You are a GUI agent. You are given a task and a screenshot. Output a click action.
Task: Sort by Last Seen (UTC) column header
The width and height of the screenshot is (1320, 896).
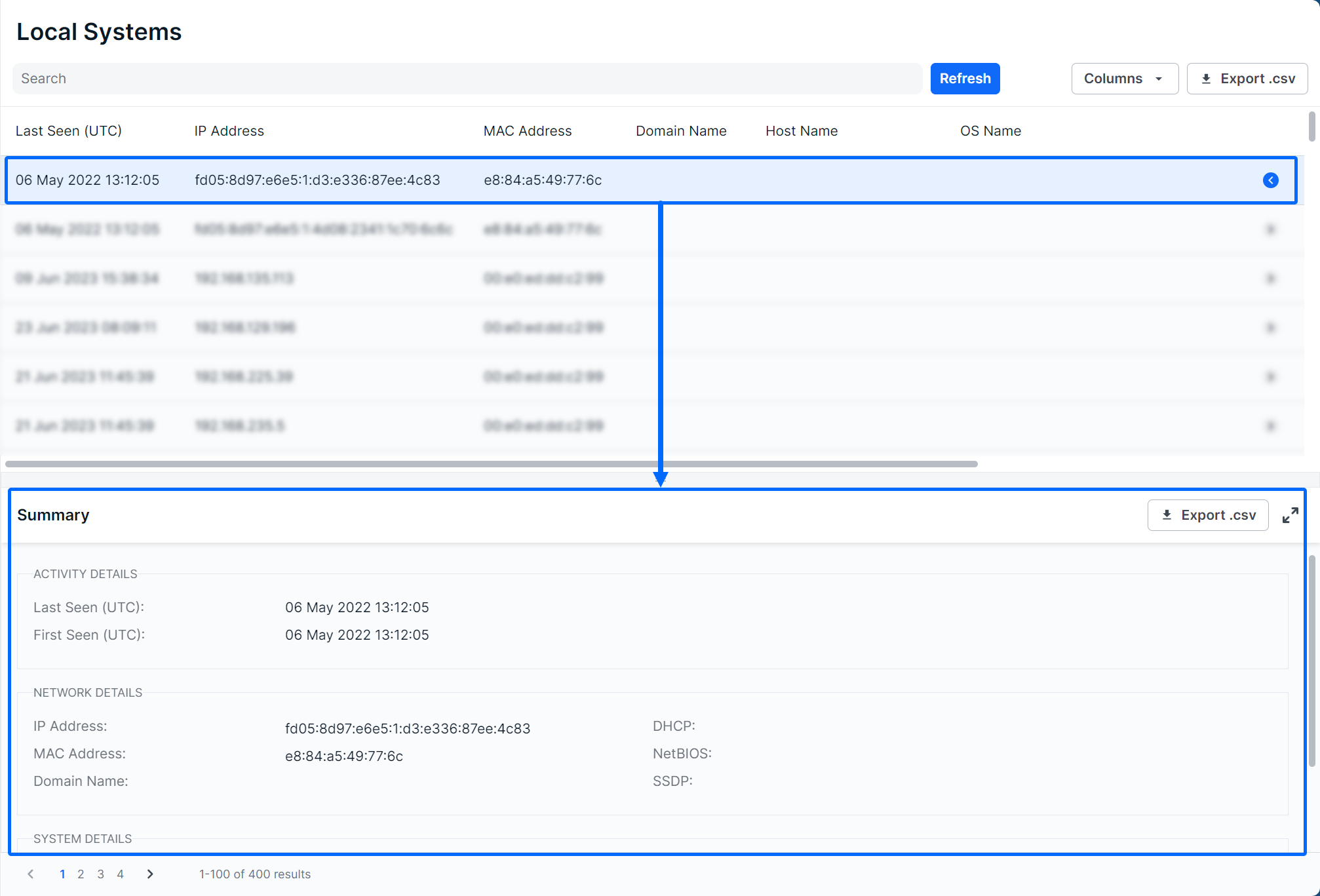[69, 131]
